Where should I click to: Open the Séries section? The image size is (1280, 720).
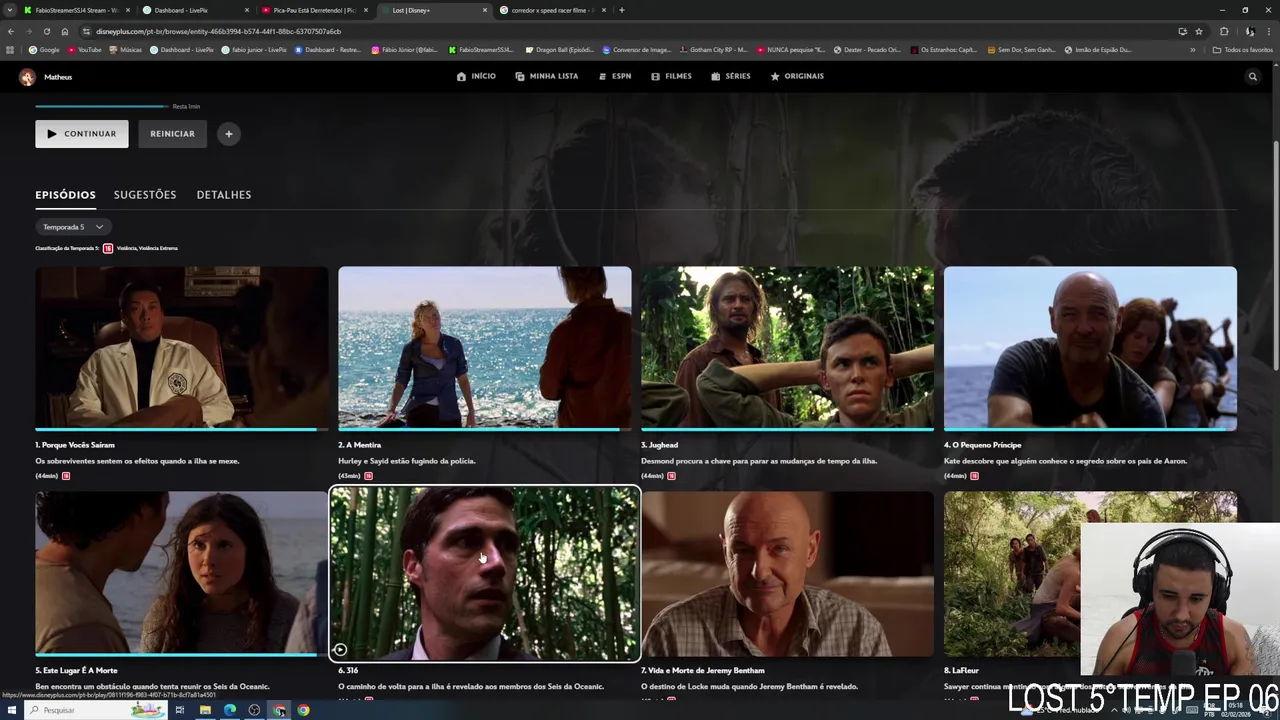[x=731, y=76]
